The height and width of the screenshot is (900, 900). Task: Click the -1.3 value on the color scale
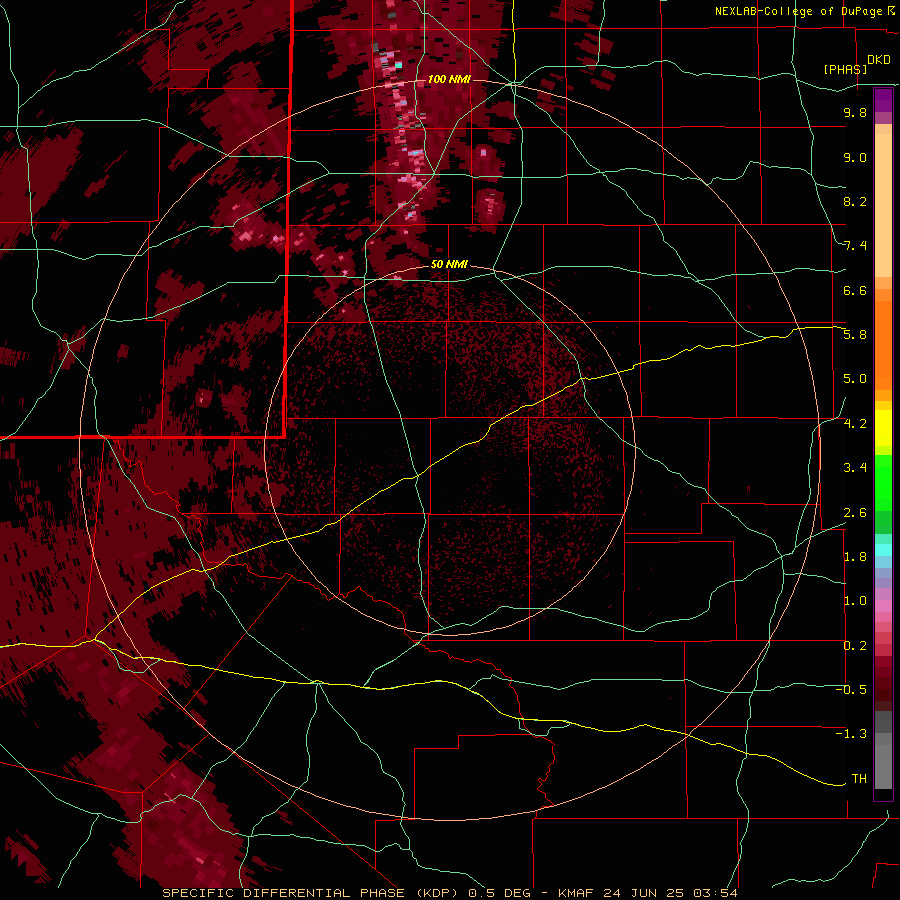(851, 734)
